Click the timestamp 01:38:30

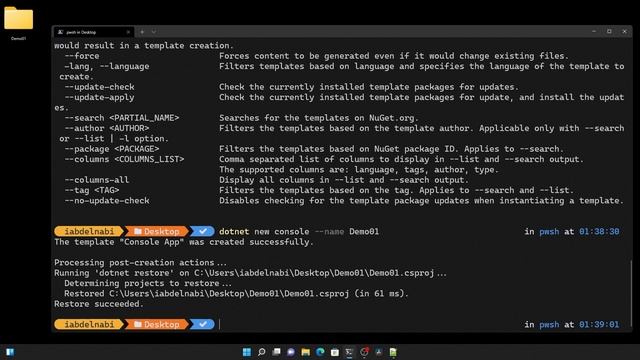coord(599,231)
